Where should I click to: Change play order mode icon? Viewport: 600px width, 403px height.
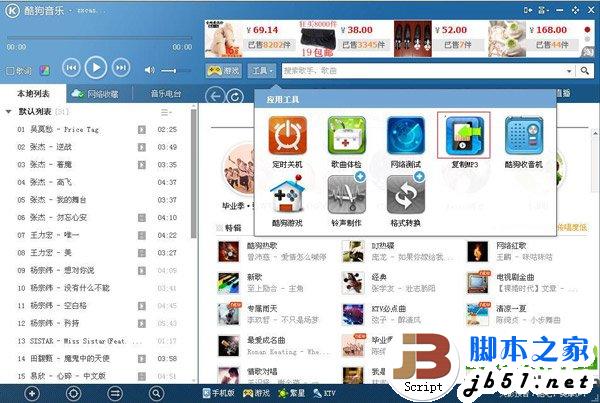(x=115, y=393)
